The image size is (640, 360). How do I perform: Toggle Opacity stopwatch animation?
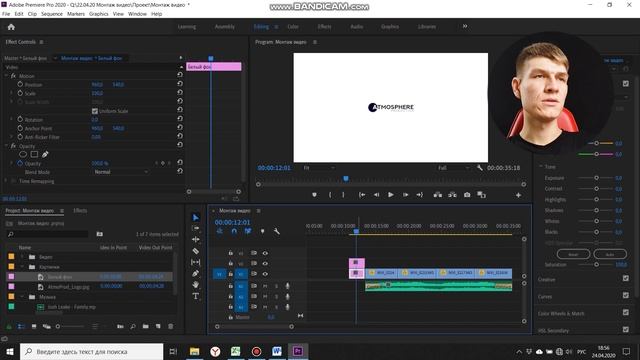click(20, 163)
